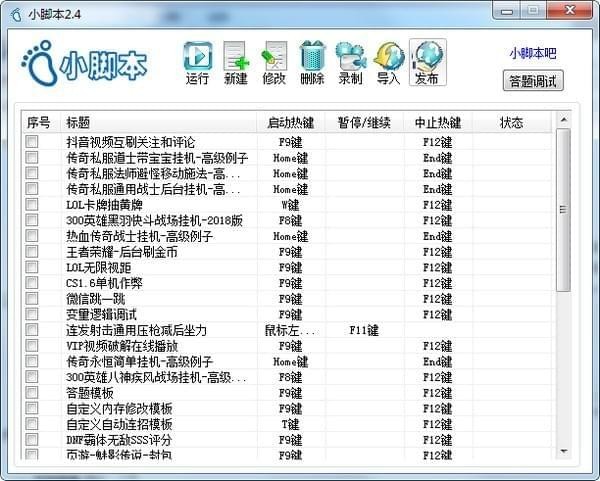The image size is (600, 481).
Task: Edit script using the 修改 icon
Action: (x=274, y=63)
